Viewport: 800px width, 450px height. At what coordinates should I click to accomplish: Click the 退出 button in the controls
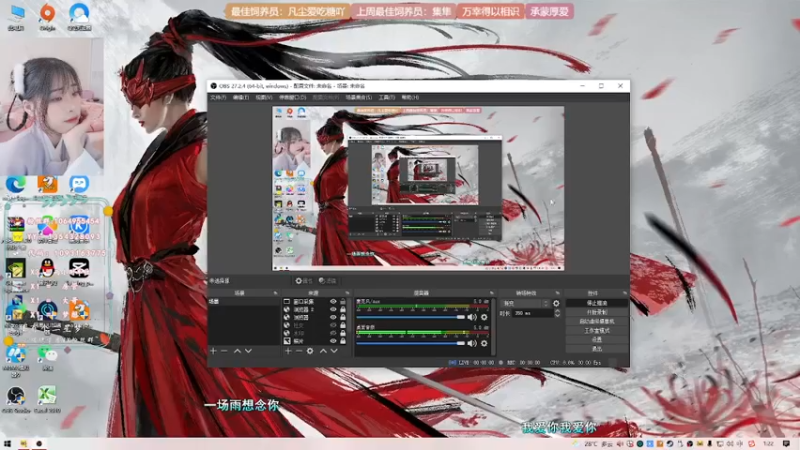(596, 349)
